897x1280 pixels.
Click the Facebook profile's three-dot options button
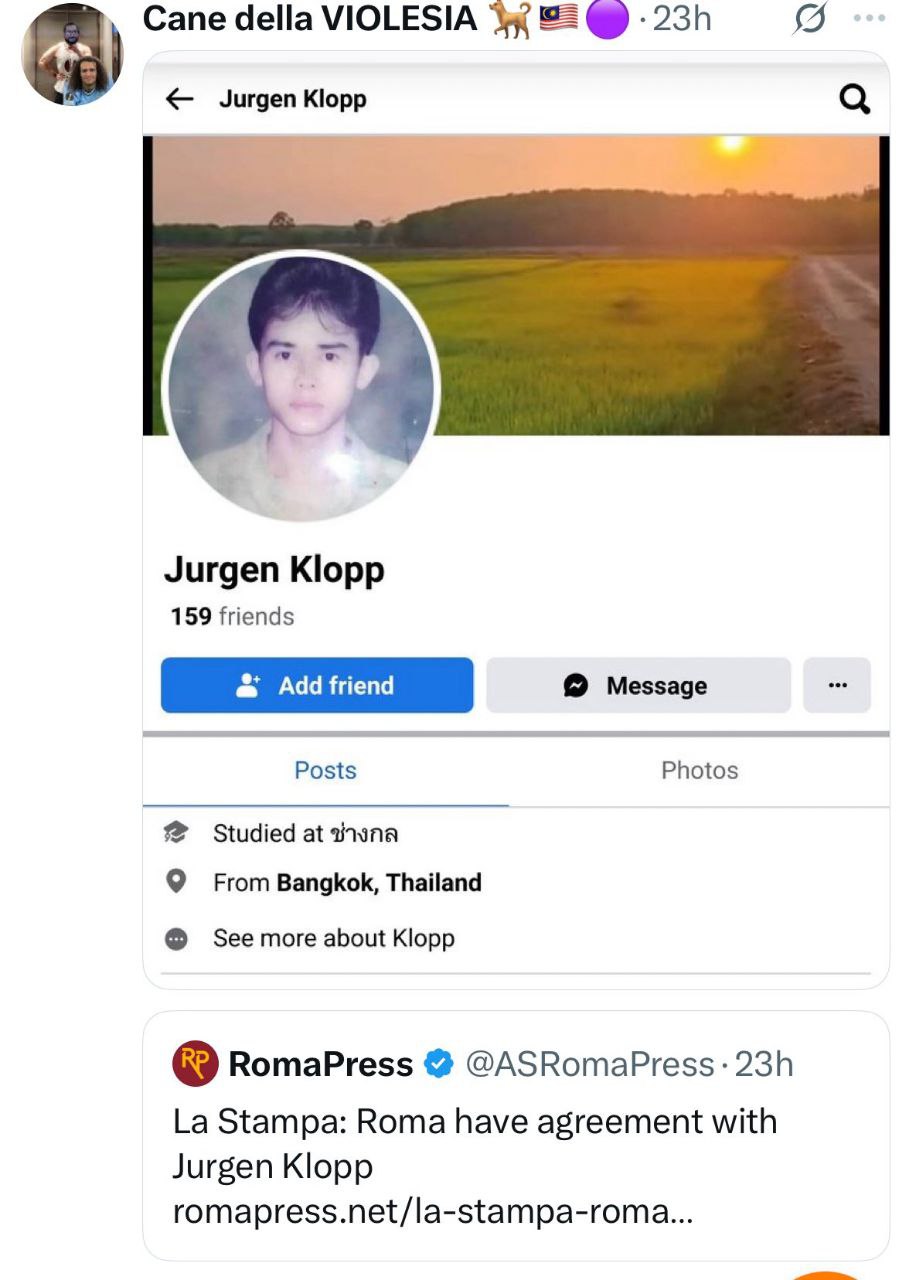pyautogui.click(x=837, y=685)
